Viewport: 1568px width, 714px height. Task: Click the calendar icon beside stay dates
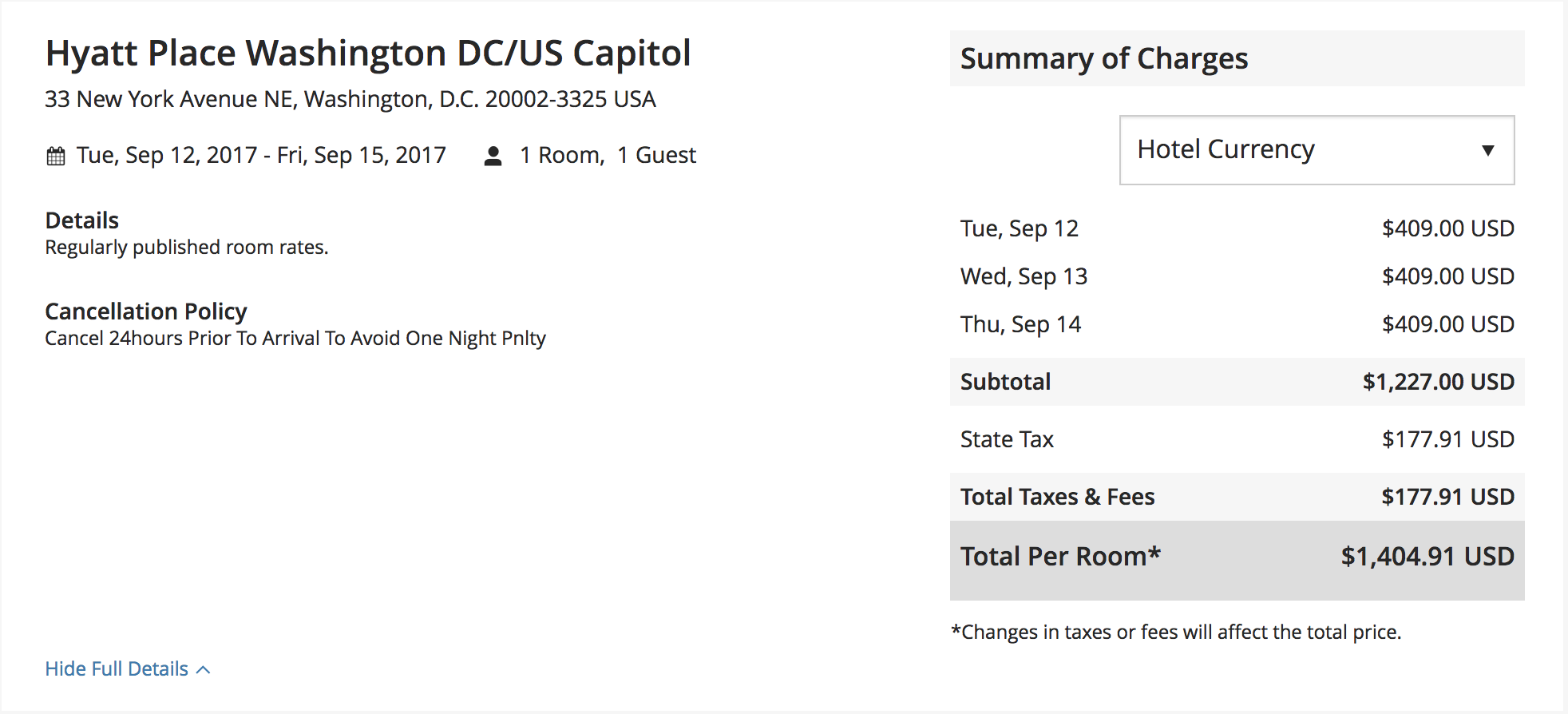click(56, 156)
